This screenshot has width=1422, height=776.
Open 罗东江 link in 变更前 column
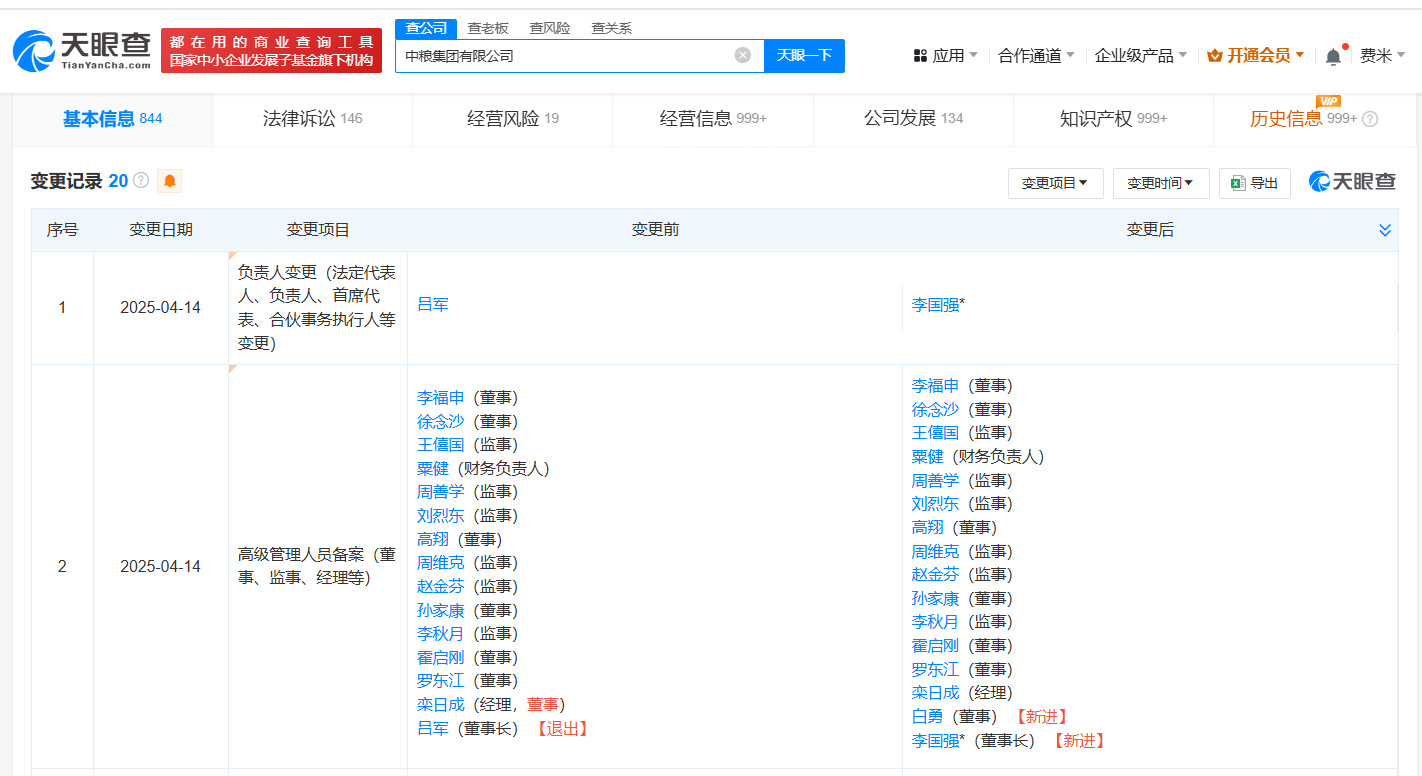tap(441, 680)
